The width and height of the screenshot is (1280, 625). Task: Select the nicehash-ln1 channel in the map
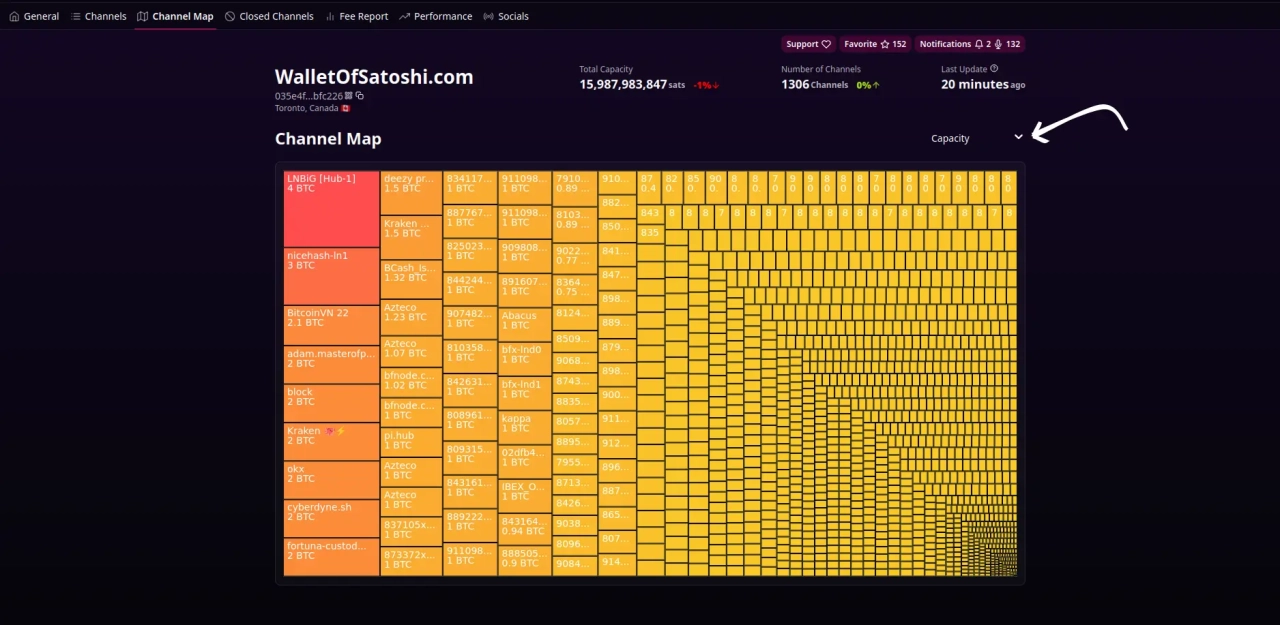click(330, 275)
